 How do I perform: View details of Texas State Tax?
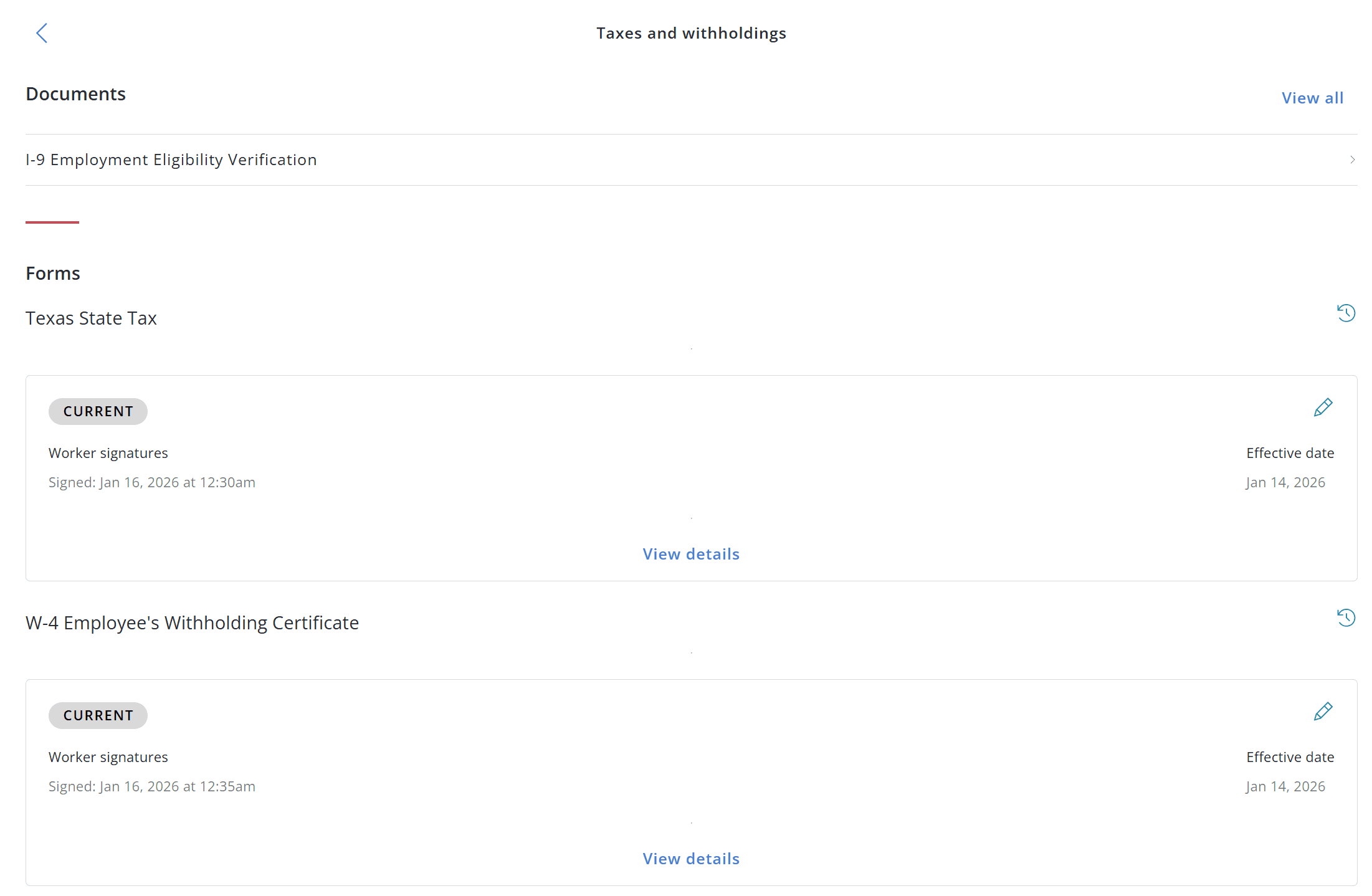coord(691,554)
